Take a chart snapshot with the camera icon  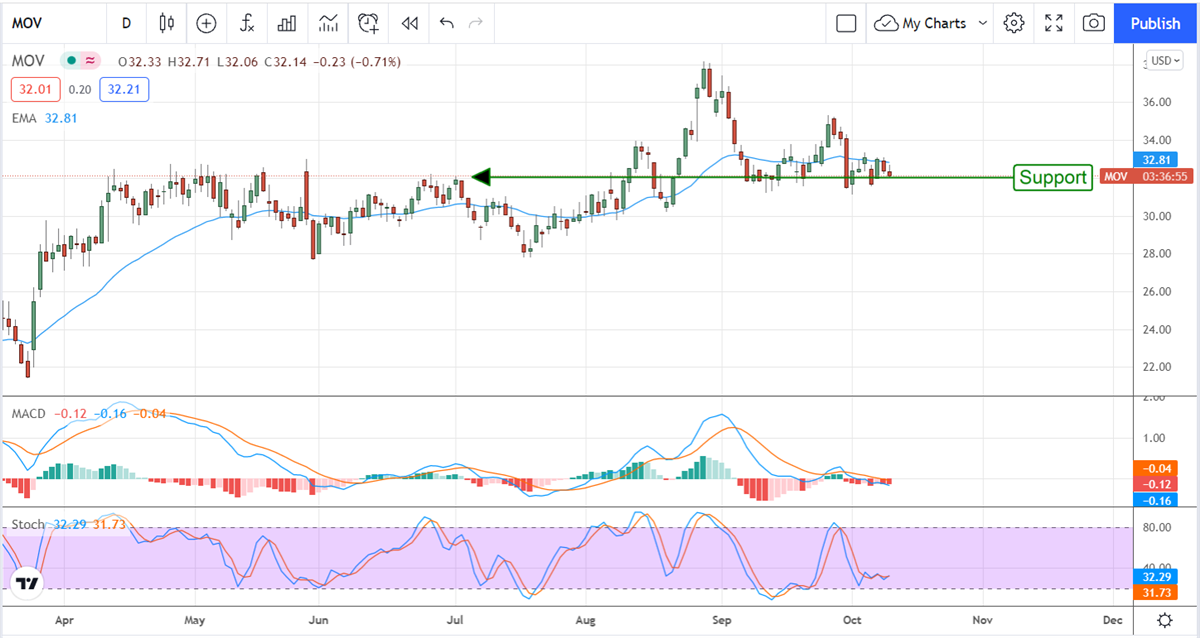(x=1094, y=22)
